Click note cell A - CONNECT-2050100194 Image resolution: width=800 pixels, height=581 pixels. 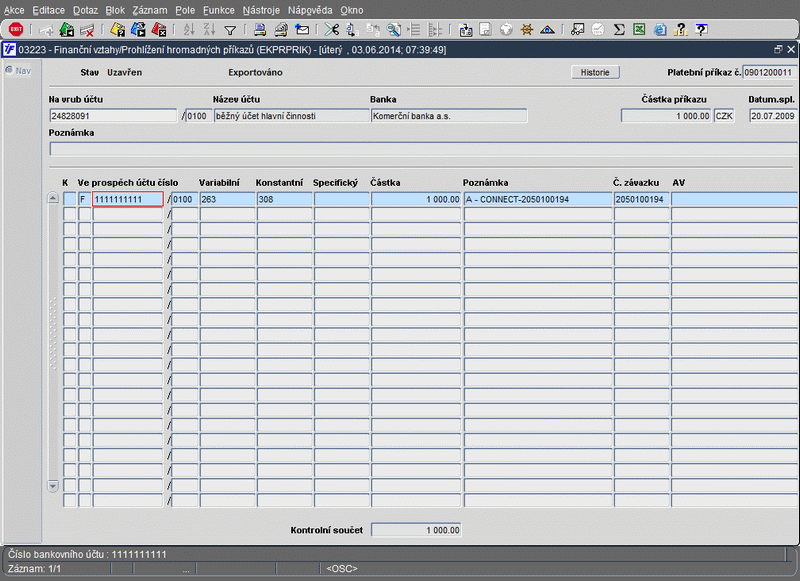click(538, 199)
